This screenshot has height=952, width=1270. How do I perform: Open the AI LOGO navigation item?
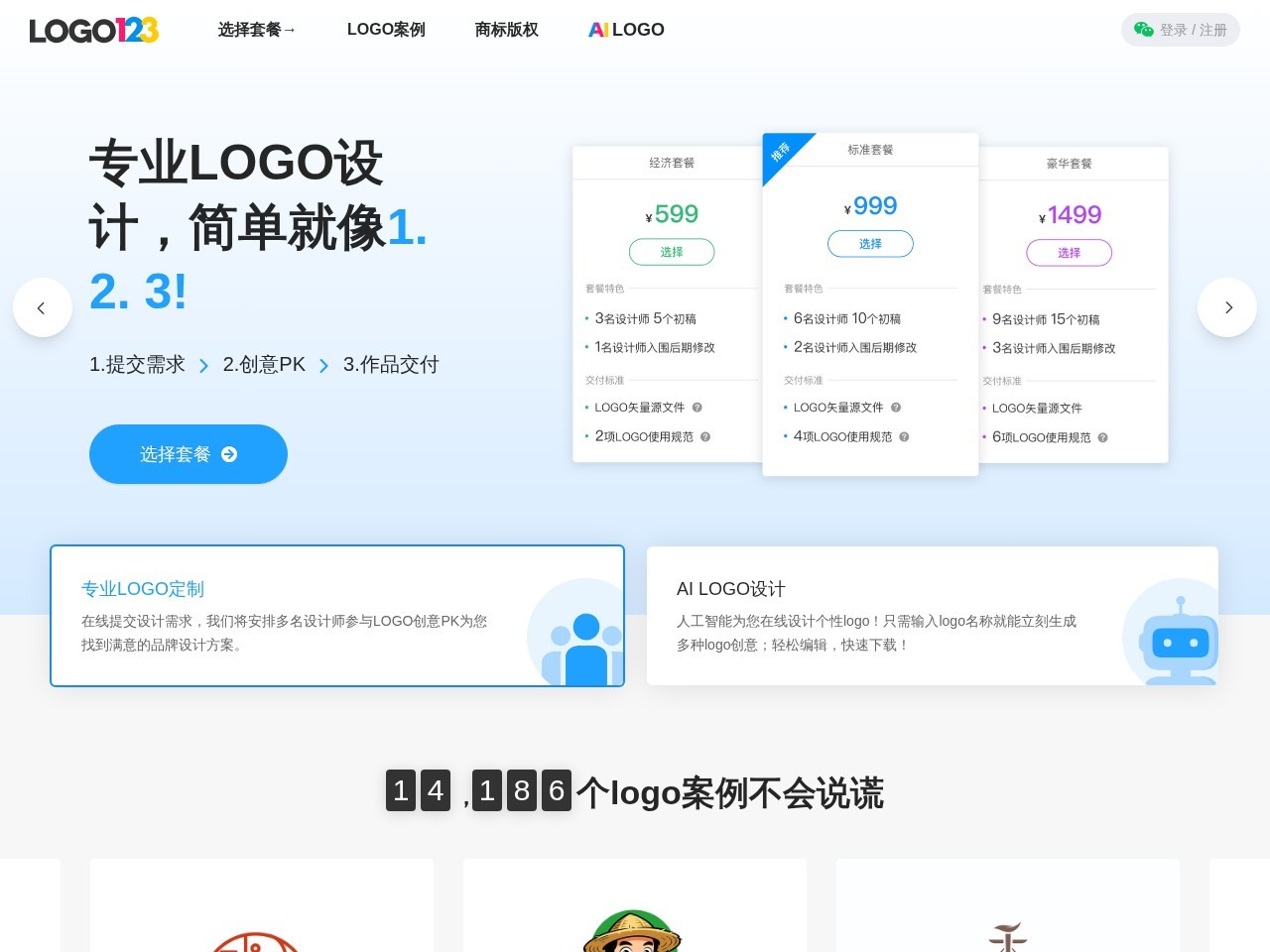point(626,30)
